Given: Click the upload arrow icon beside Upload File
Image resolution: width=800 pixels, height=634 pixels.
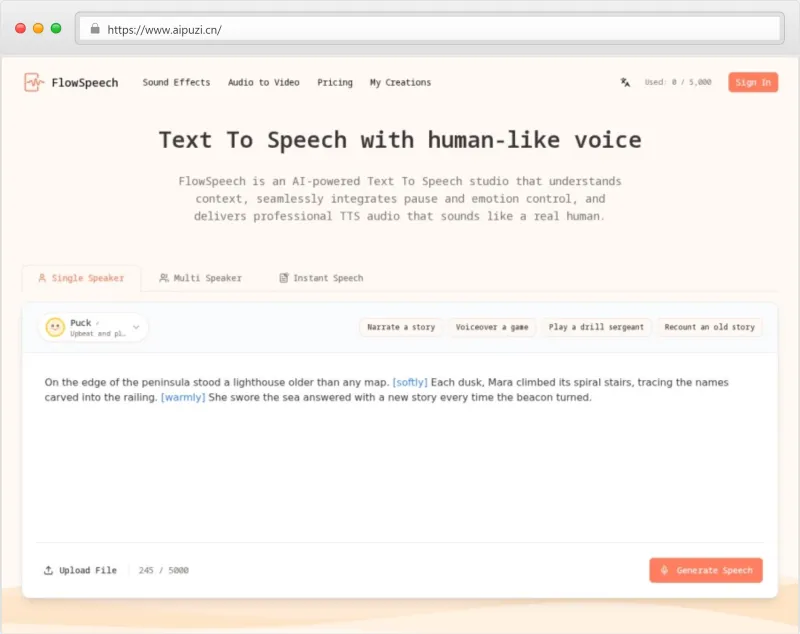Looking at the screenshot, I should (x=47, y=570).
